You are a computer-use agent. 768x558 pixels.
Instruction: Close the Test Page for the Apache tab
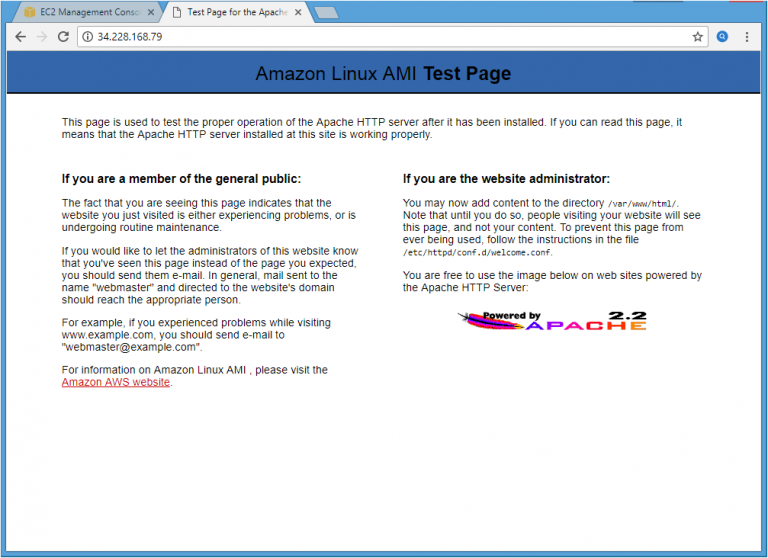(x=298, y=12)
